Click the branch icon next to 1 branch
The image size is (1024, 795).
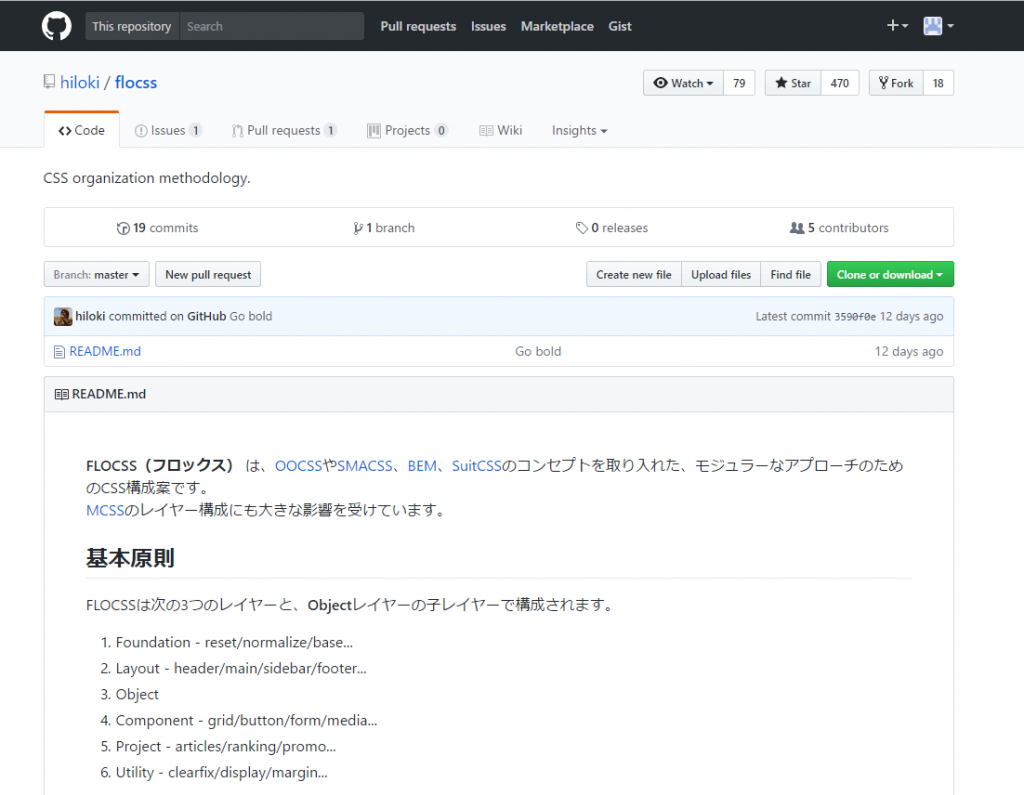coord(358,227)
